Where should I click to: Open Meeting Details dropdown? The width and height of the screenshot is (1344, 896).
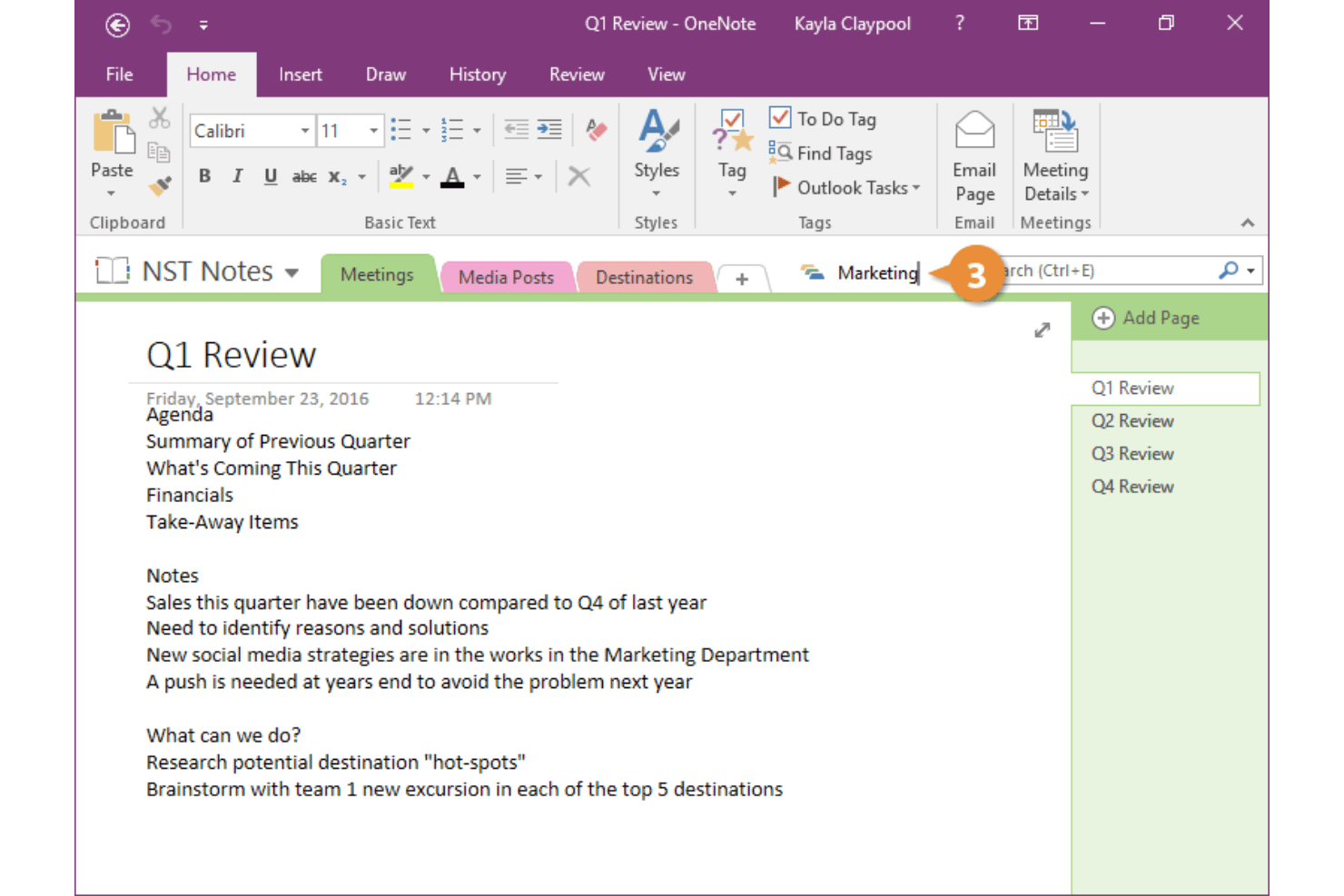(1055, 157)
